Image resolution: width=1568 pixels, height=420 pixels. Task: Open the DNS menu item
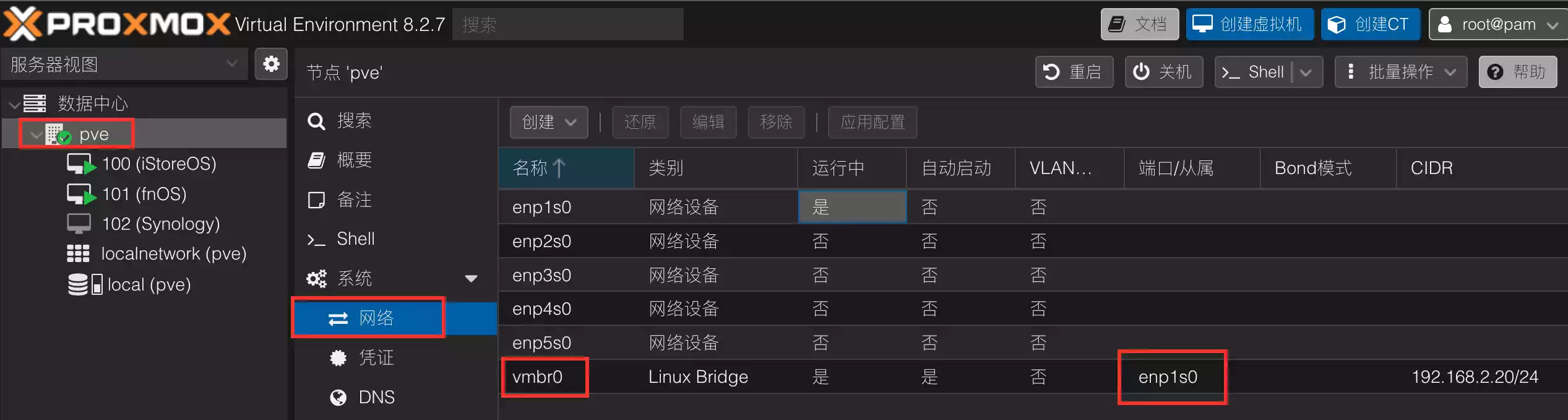pos(376,397)
